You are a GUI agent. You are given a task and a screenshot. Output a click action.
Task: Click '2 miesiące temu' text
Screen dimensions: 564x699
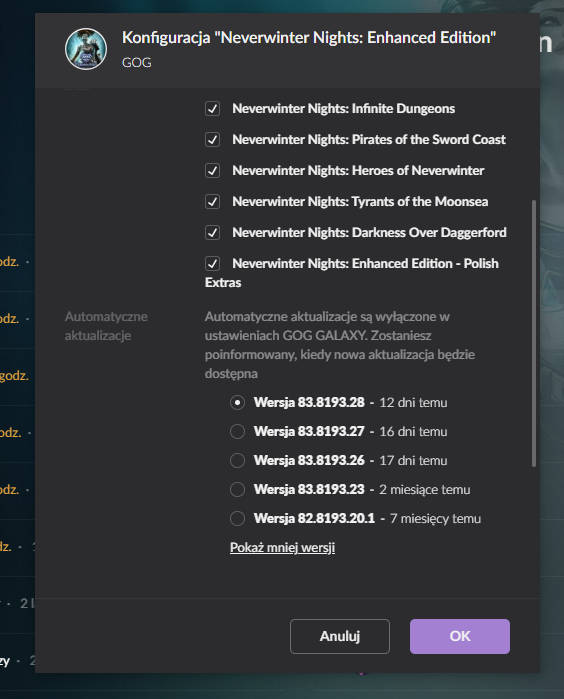click(424, 489)
